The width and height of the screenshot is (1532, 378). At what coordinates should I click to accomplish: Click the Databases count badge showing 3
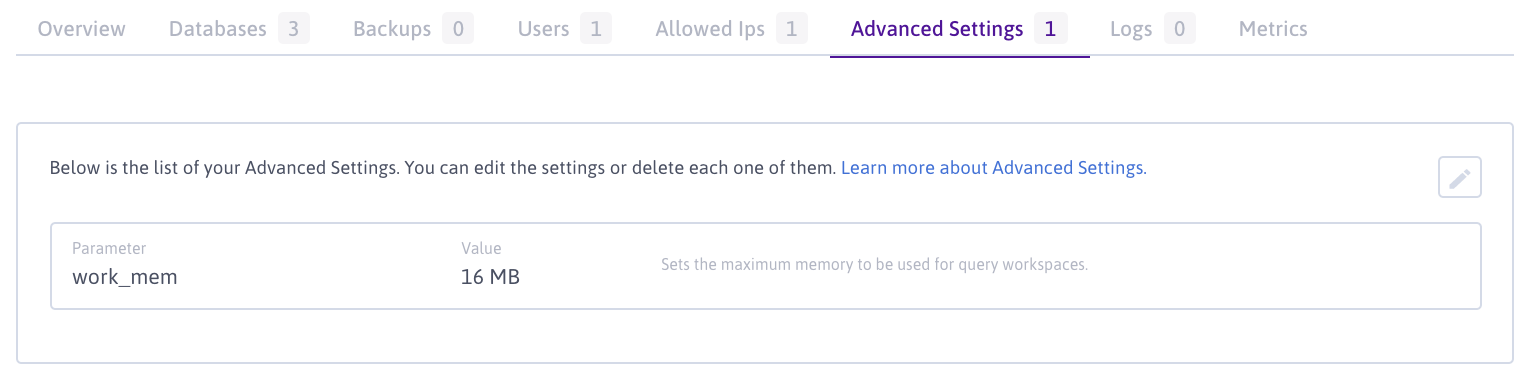[x=293, y=29]
